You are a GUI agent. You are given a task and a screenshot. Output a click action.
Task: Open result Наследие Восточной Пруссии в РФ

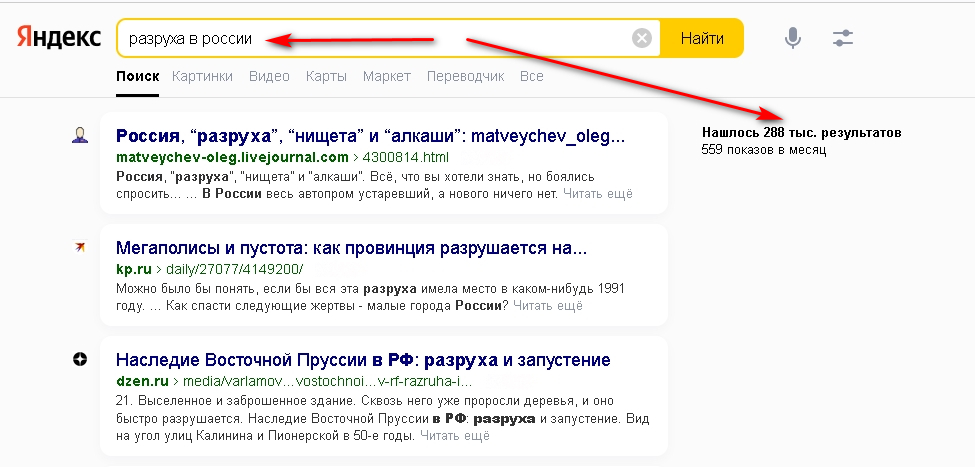363,360
